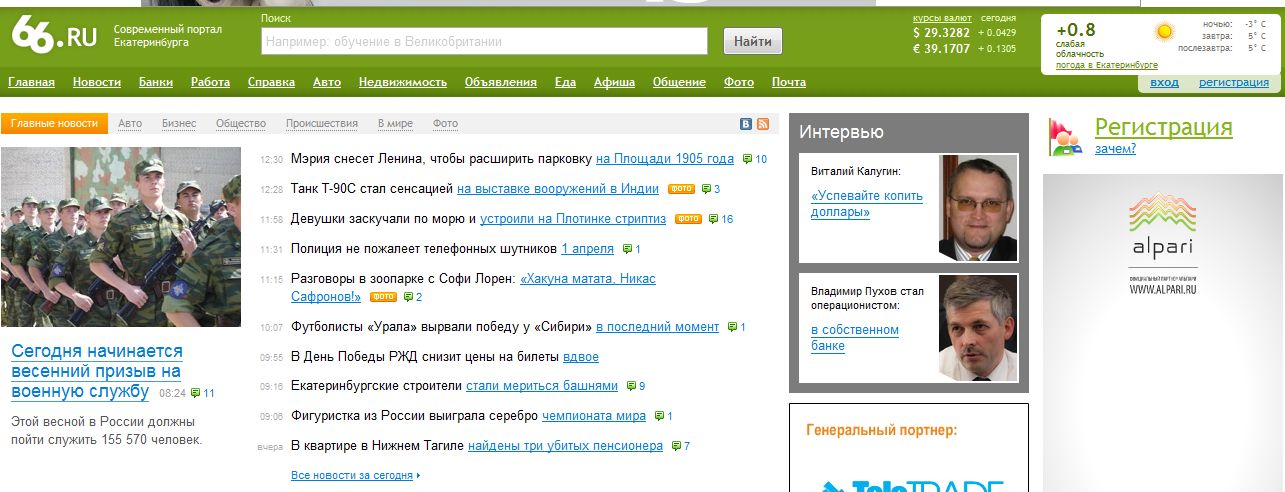
Task: Open the в последний момент news link
Action: pos(658,327)
